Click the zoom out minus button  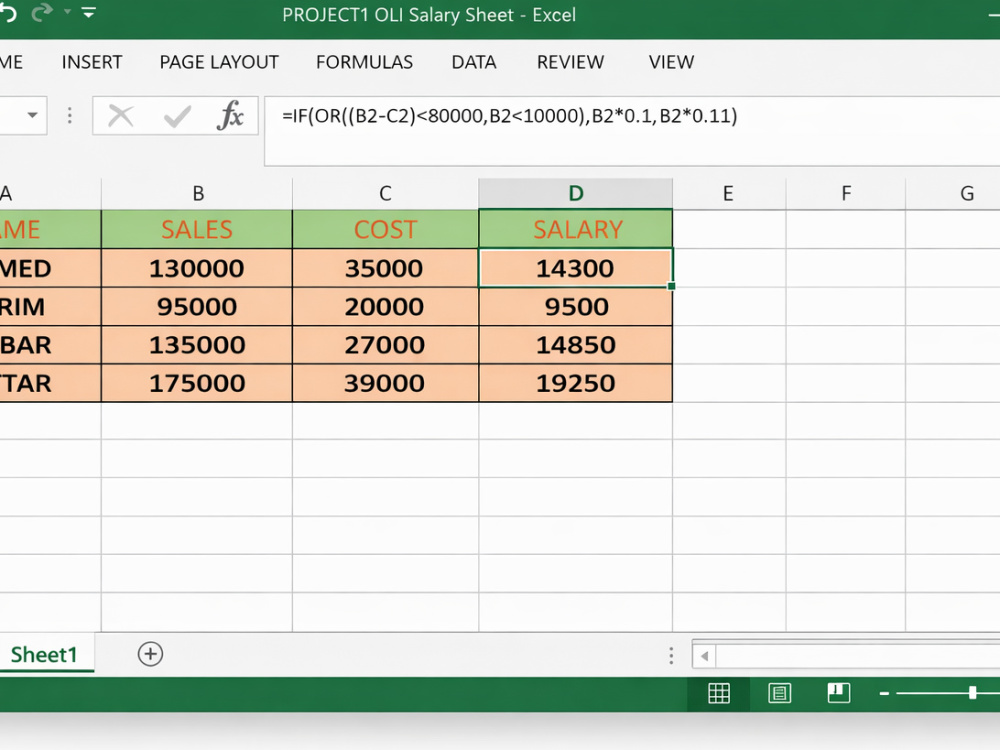[884, 693]
